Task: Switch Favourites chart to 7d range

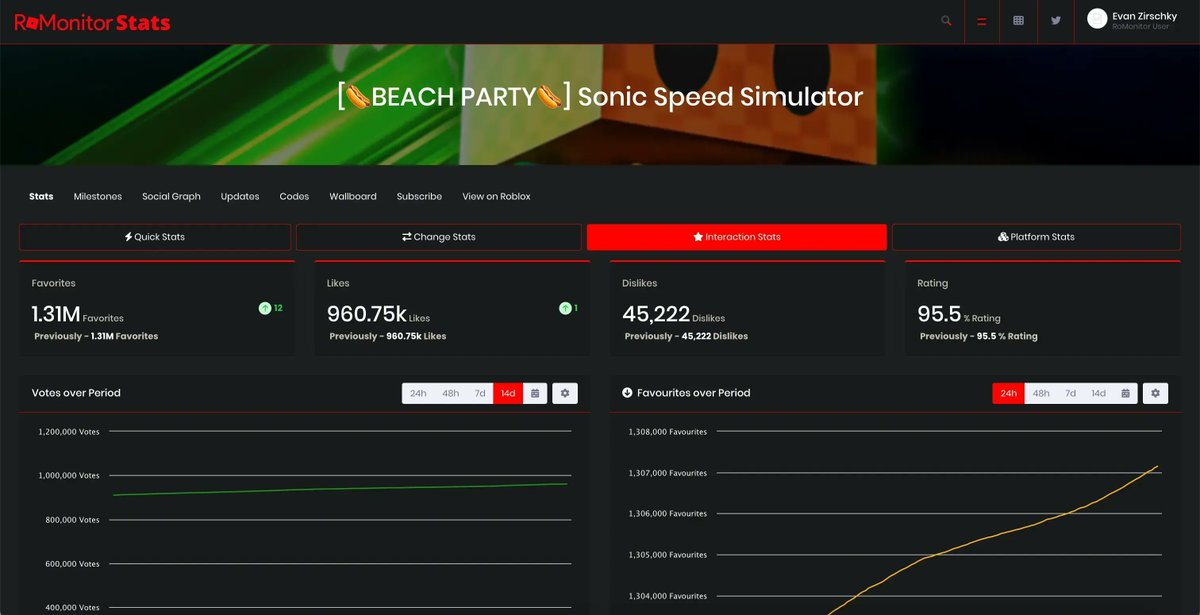Action: point(1070,393)
